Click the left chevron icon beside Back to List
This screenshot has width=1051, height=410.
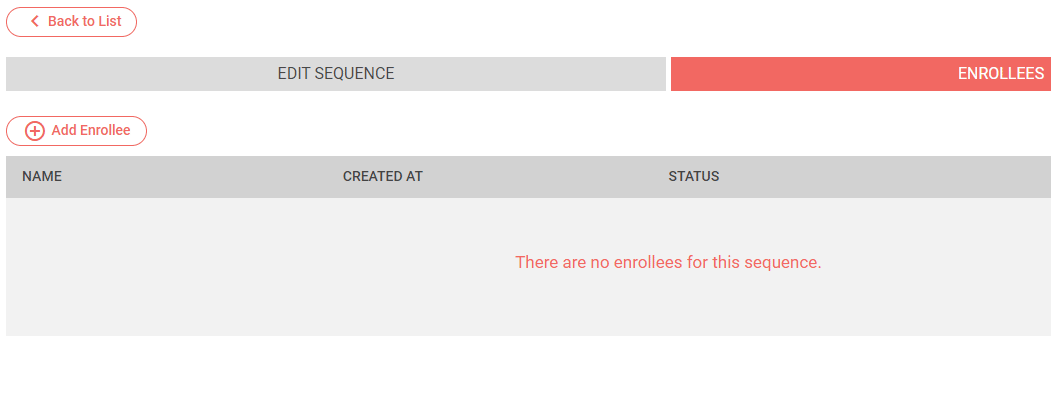(x=35, y=21)
